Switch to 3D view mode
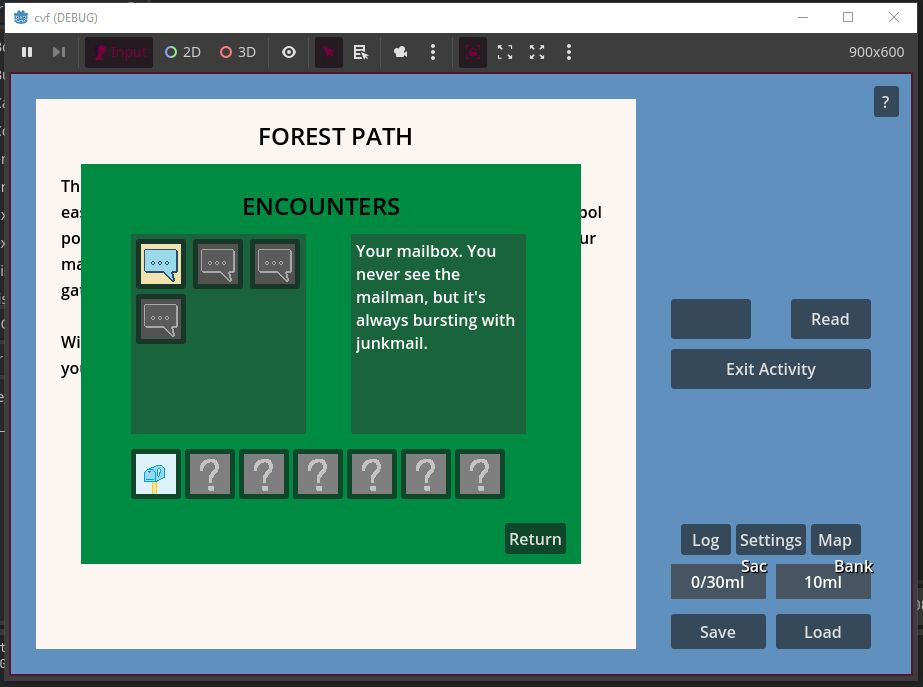This screenshot has width=923, height=687. 238,52
